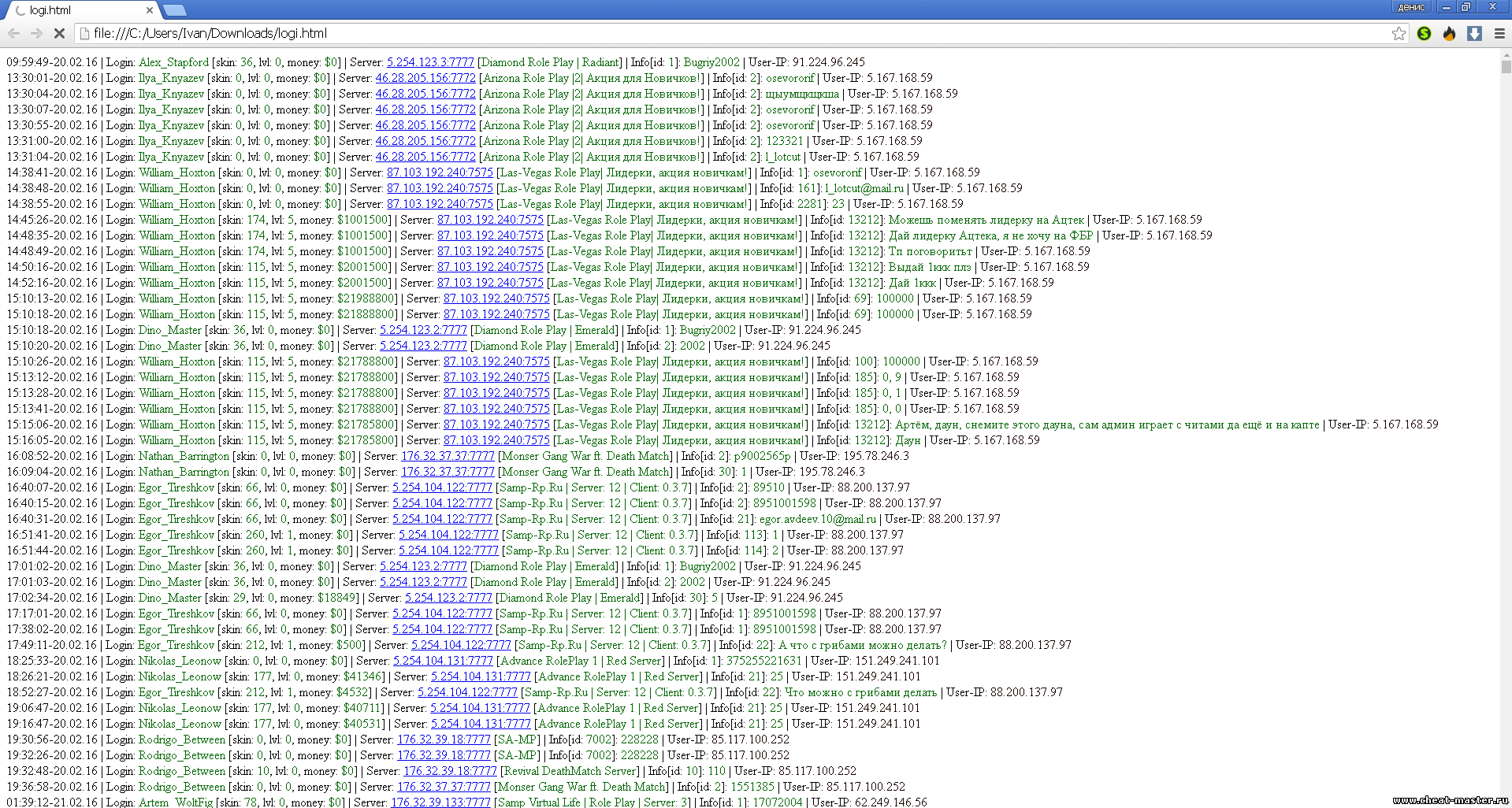Image resolution: width=1512 pixels, height=808 pixels.
Task: Open the flame extension icon
Action: 1449,33
